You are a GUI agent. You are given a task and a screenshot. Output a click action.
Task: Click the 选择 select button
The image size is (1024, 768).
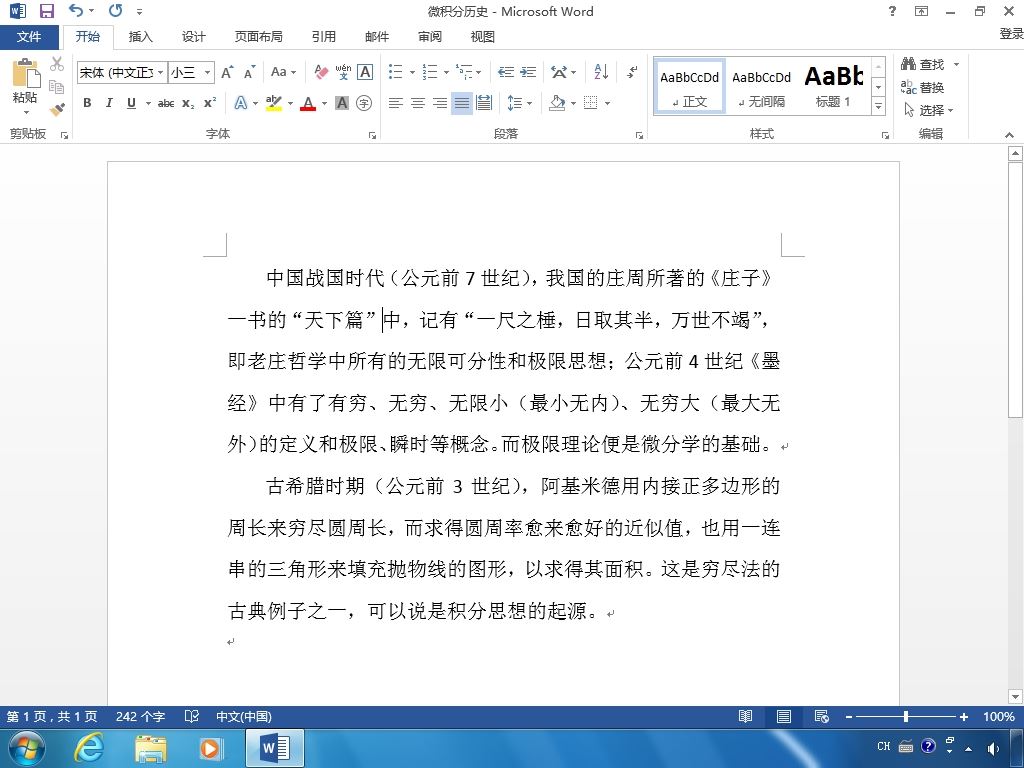[929, 110]
